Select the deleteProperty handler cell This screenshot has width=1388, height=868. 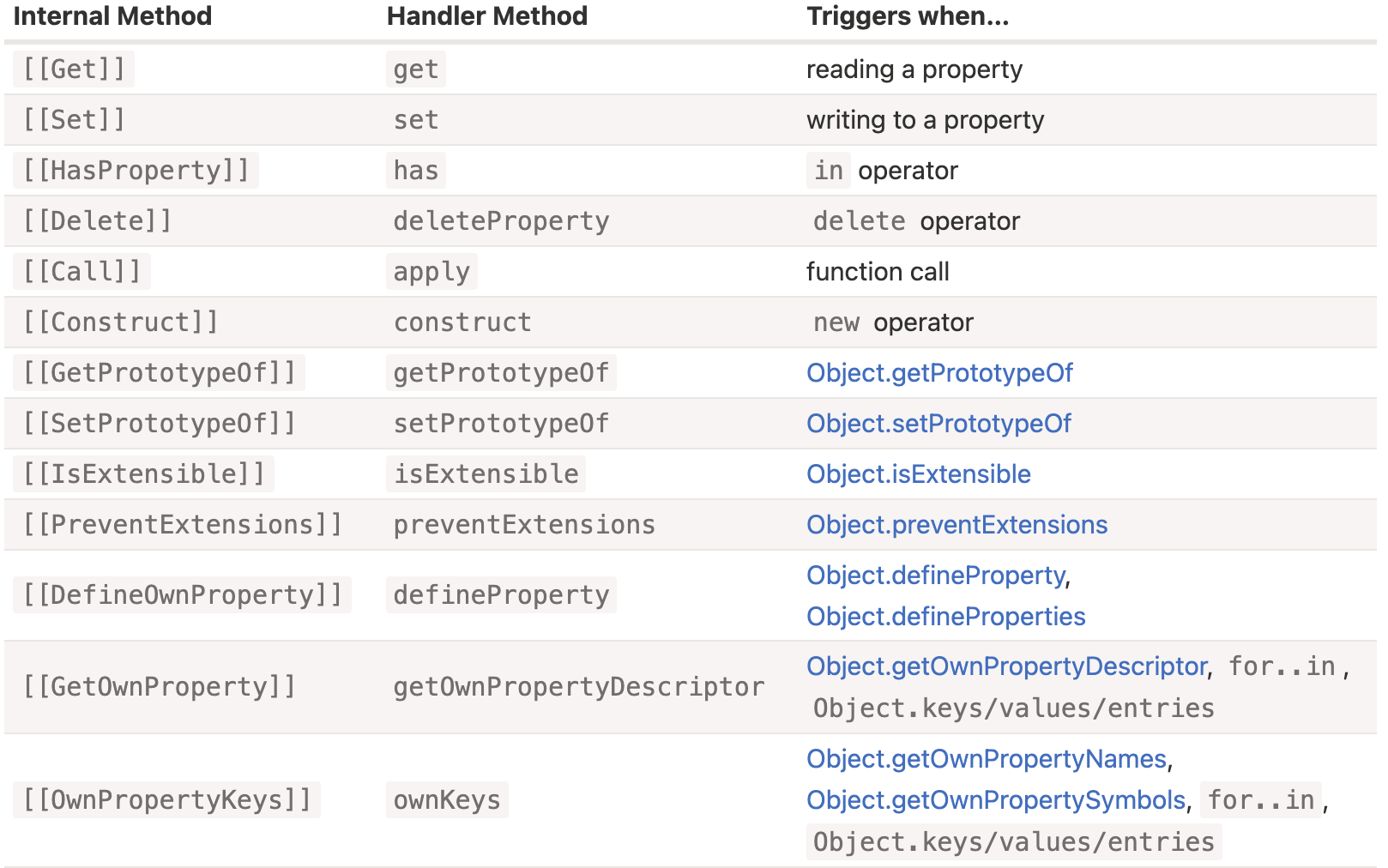(x=501, y=221)
